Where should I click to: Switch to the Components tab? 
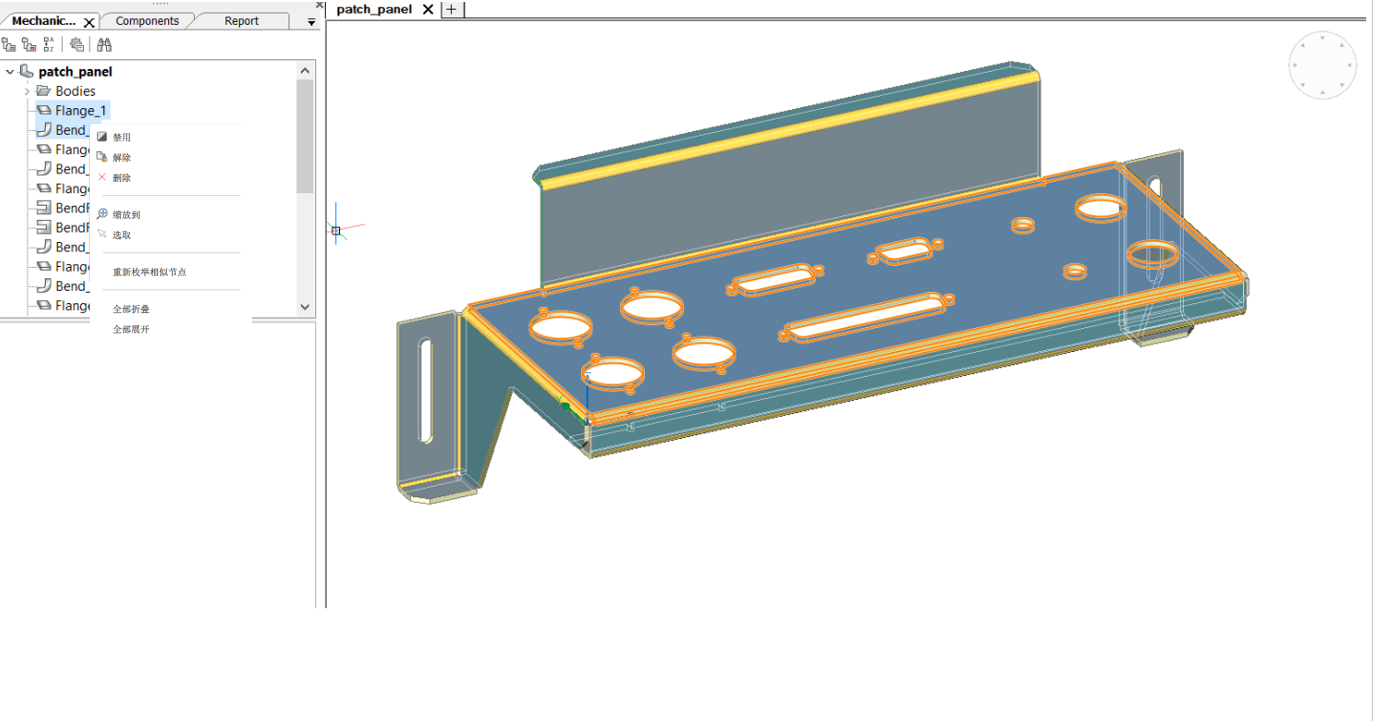tap(147, 21)
